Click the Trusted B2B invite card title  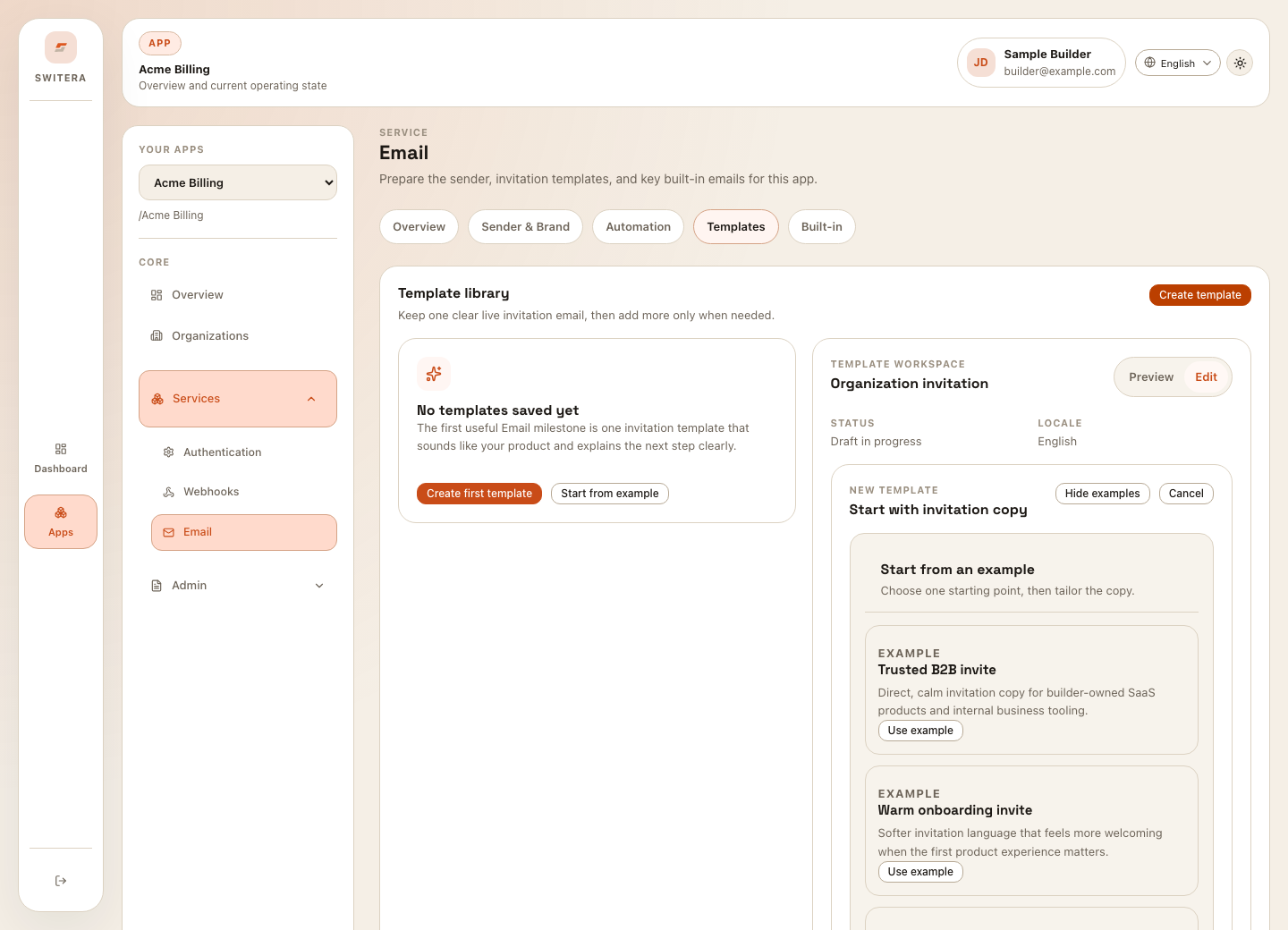936,670
